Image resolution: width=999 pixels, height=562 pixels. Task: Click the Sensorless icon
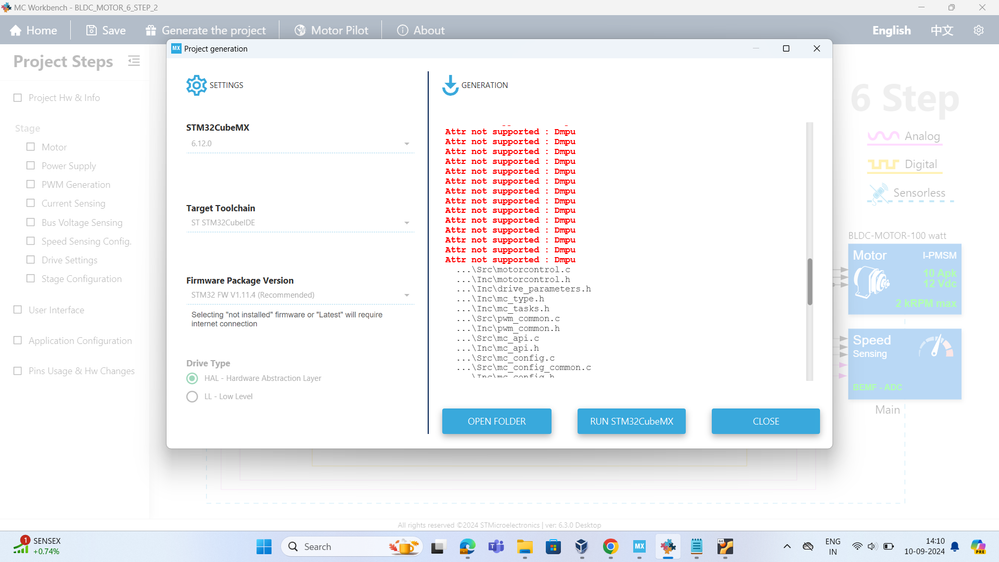[x=879, y=193]
